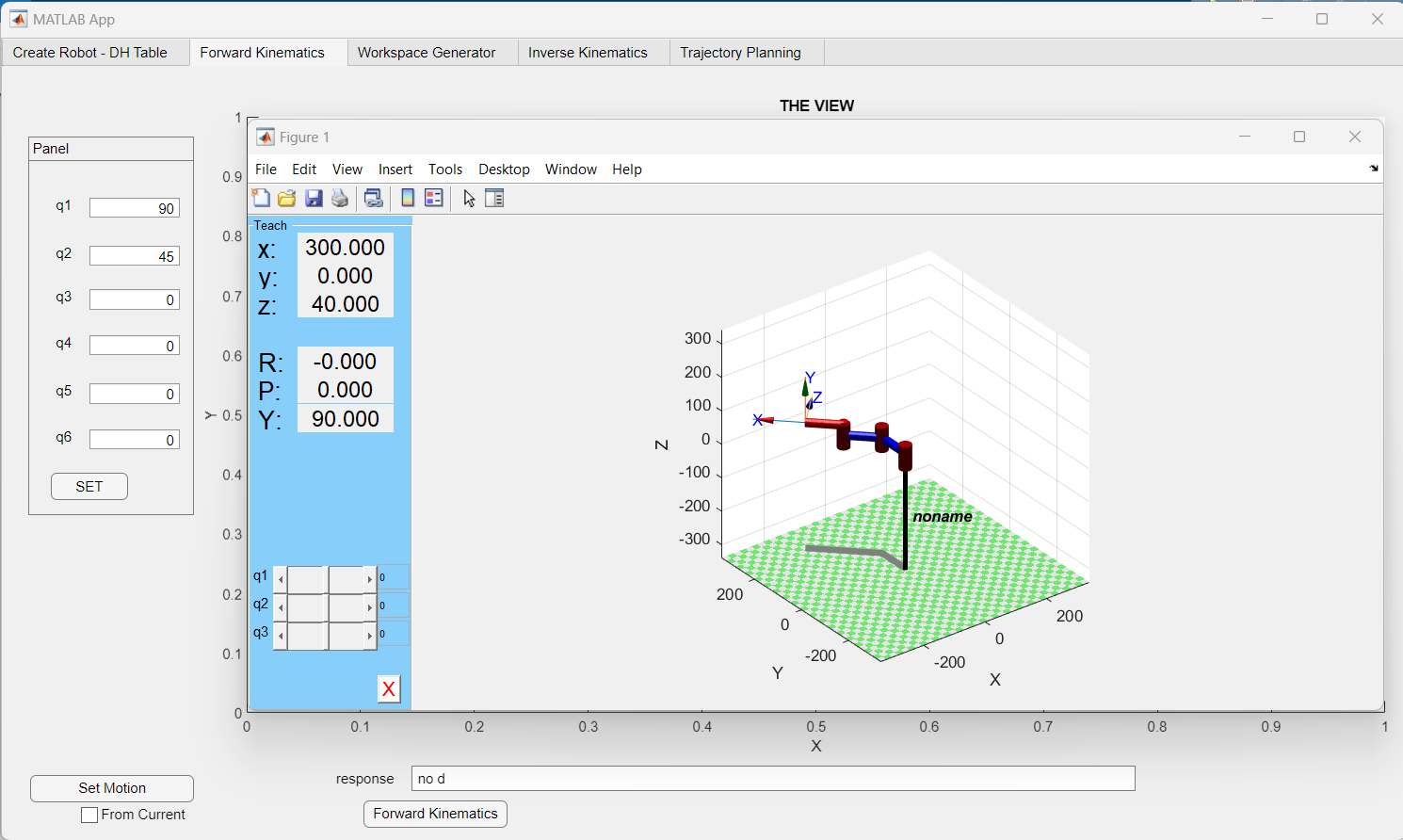This screenshot has height=840, width=1403.
Task: Open the Property Inspector icon
Action: click(494, 198)
